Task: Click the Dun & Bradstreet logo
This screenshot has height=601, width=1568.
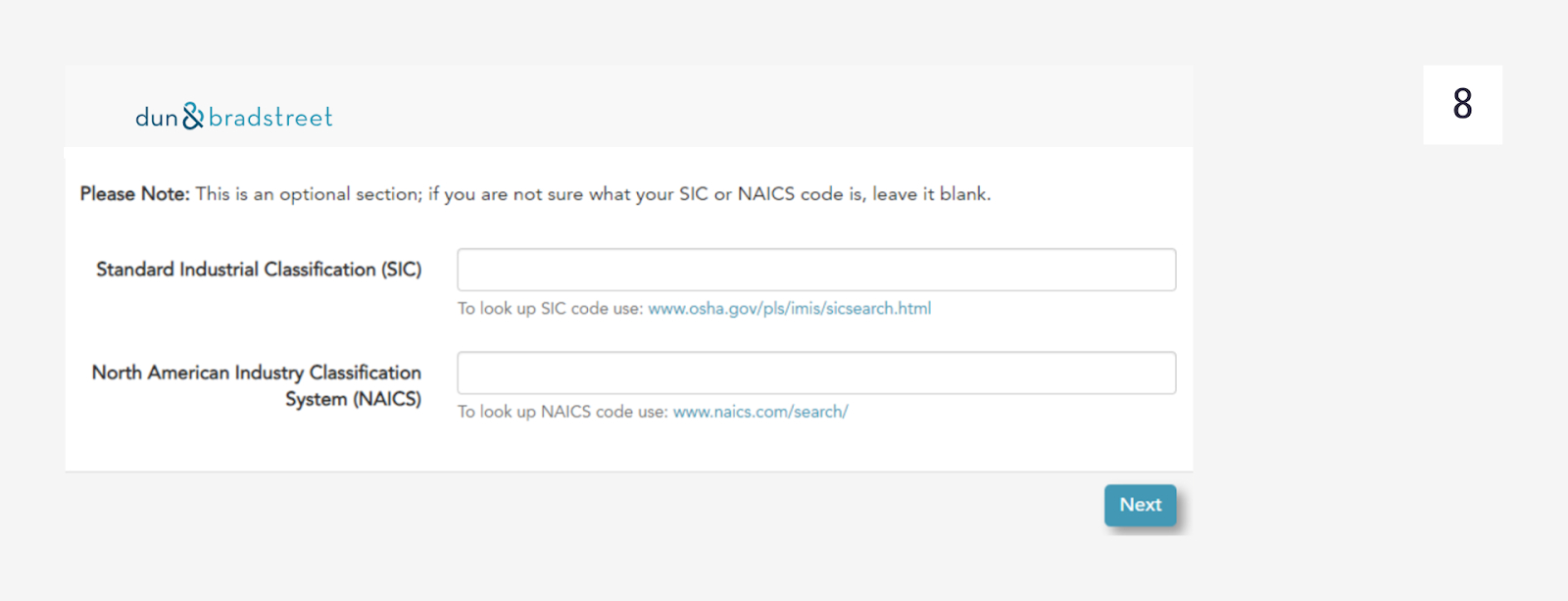Action: [x=233, y=117]
